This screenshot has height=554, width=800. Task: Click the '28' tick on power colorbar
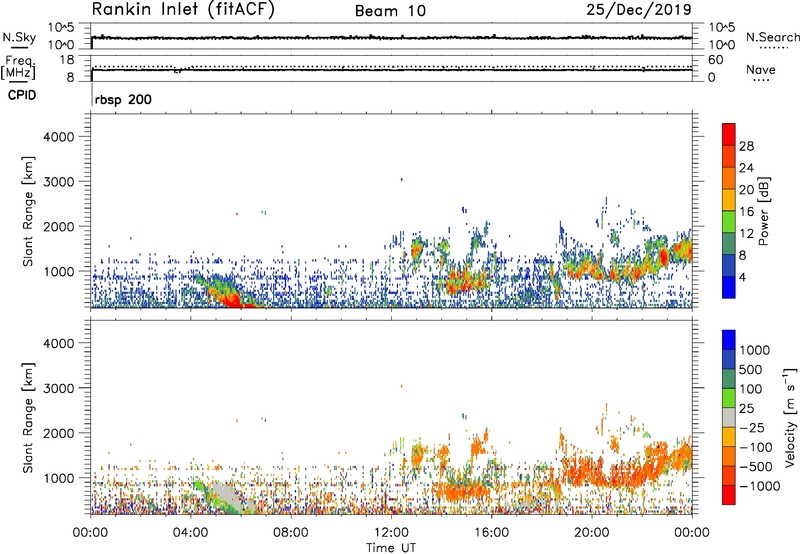tap(746, 146)
